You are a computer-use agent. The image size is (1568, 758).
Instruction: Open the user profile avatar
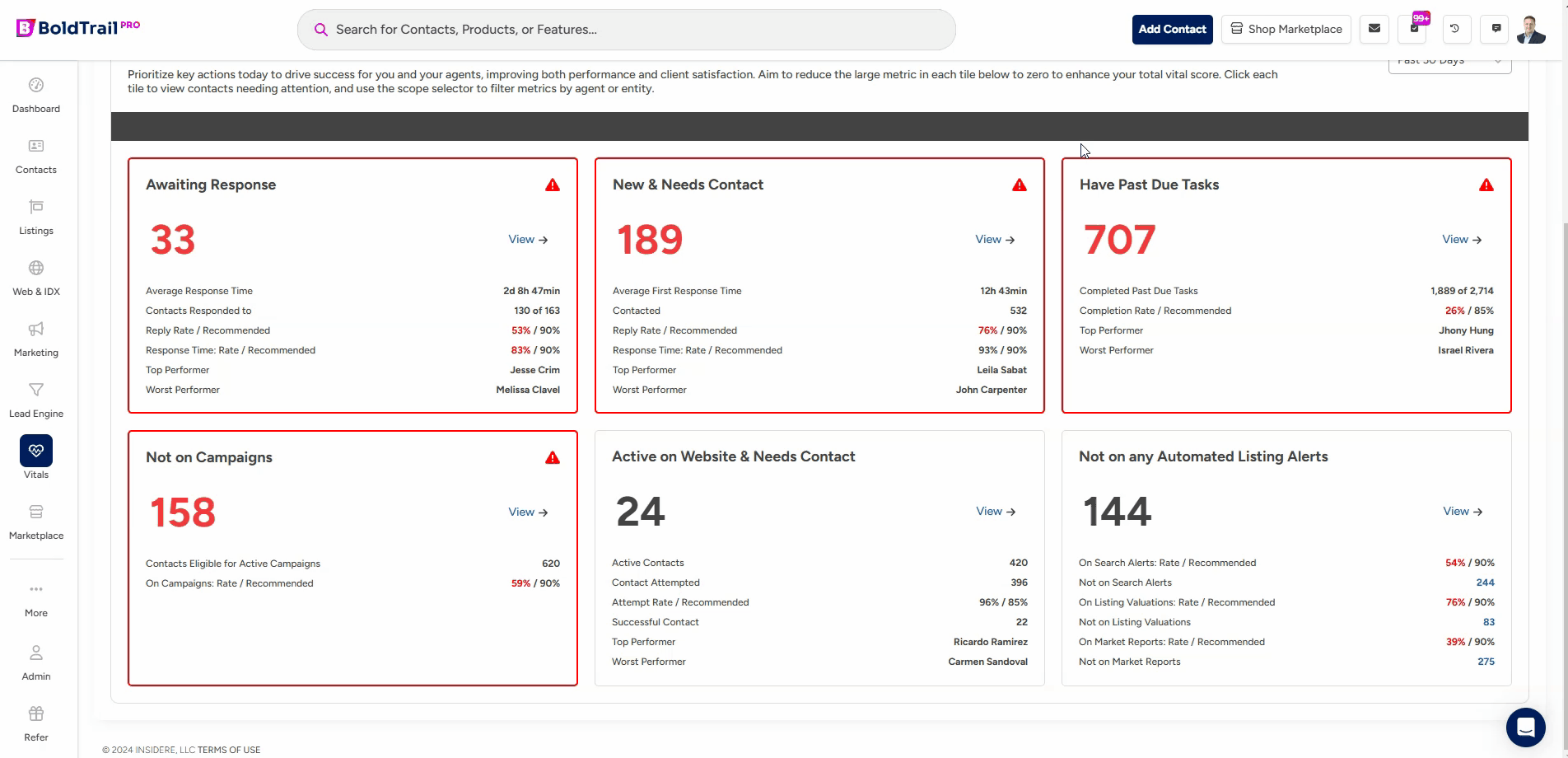click(1531, 29)
